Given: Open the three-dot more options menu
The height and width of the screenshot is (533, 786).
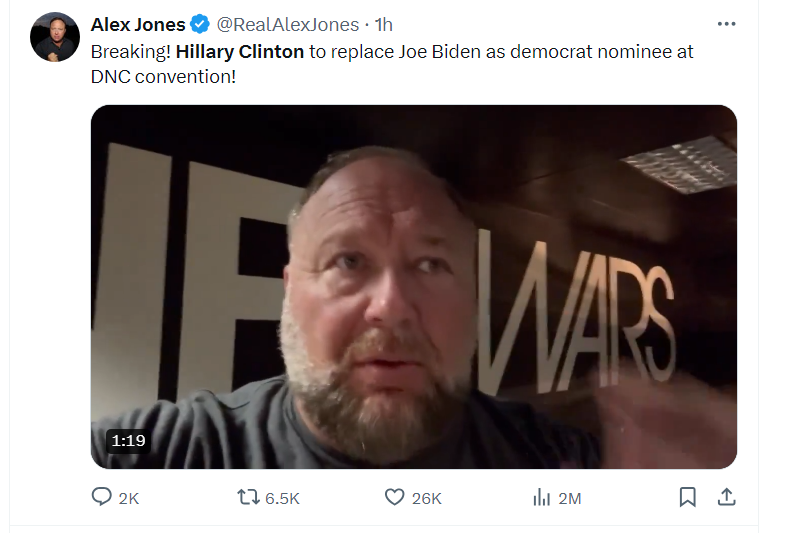Looking at the screenshot, I should [726, 24].
